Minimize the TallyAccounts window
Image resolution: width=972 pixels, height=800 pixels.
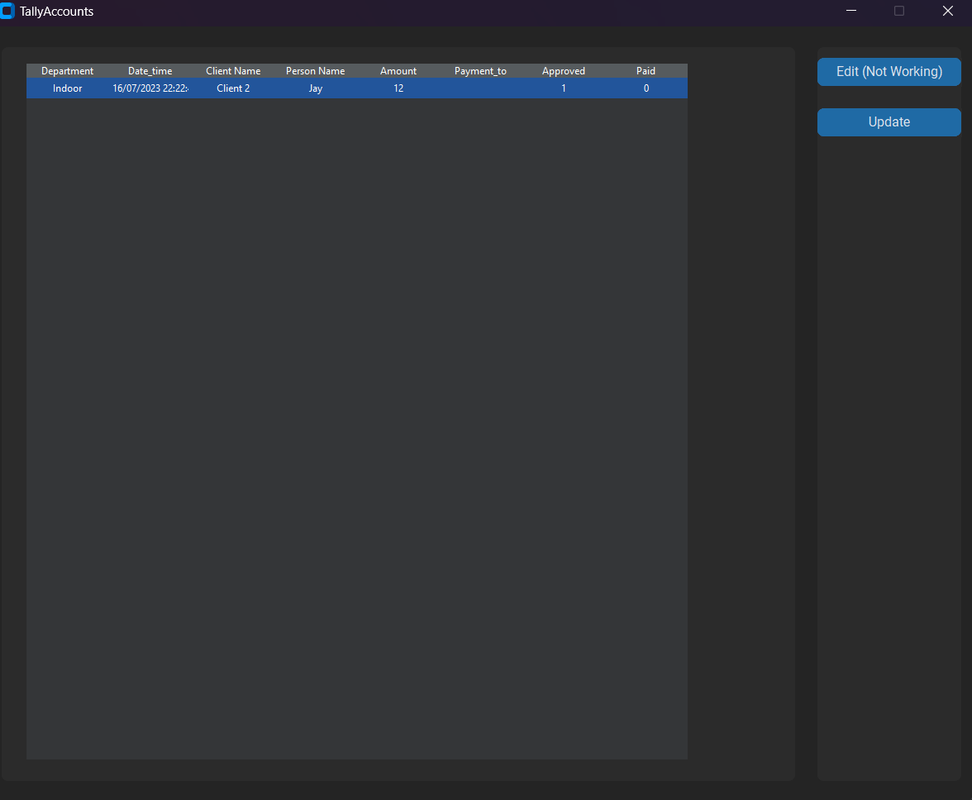(851, 11)
